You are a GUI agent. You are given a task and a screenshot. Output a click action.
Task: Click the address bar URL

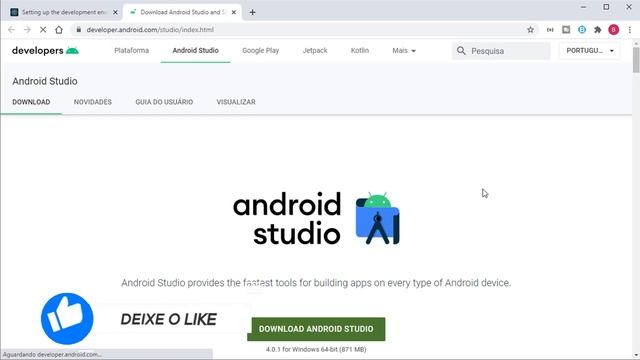150,30
